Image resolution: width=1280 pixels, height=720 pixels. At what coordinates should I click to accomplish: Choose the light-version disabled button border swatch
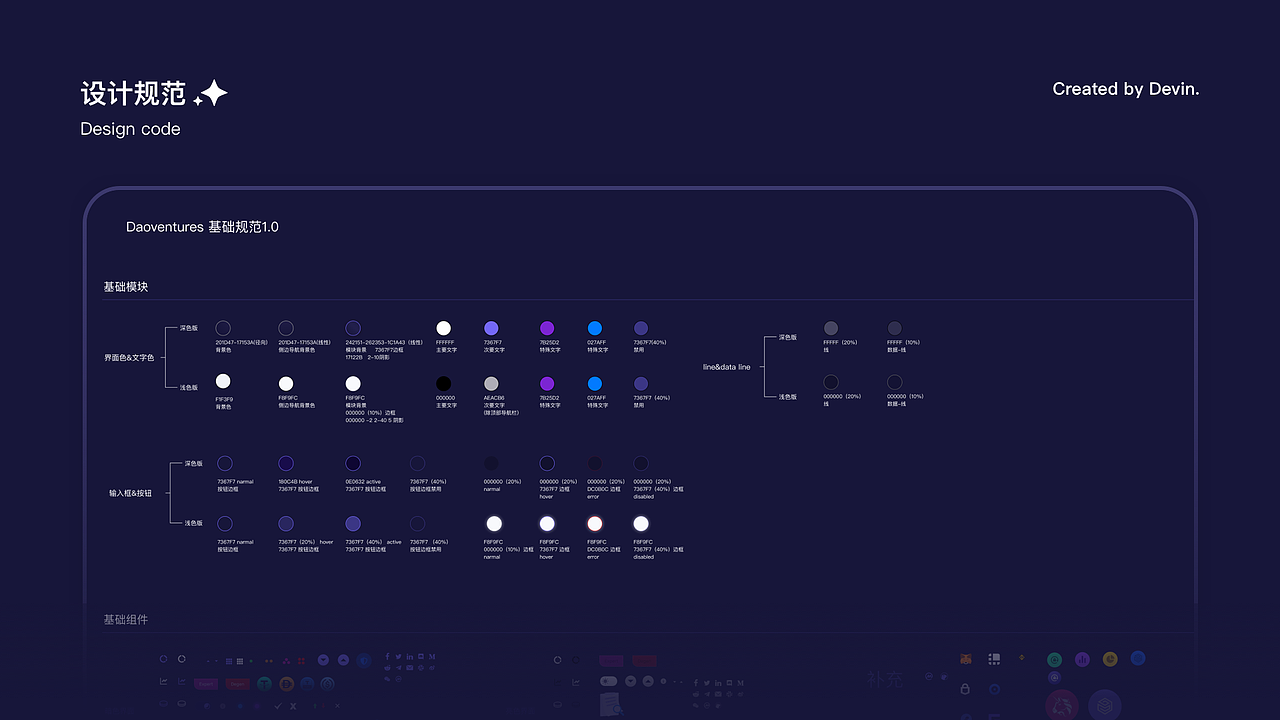pyautogui.click(x=417, y=523)
